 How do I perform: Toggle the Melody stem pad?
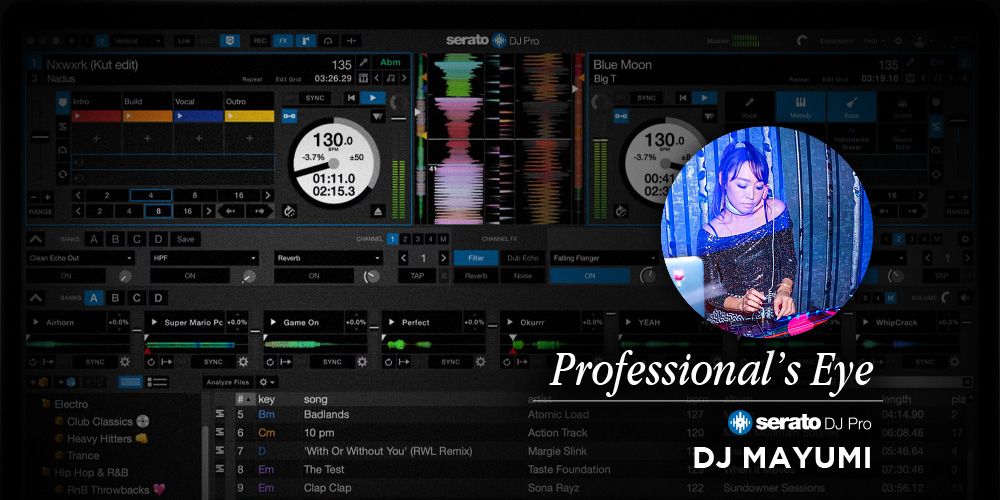pyautogui.click(x=800, y=107)
